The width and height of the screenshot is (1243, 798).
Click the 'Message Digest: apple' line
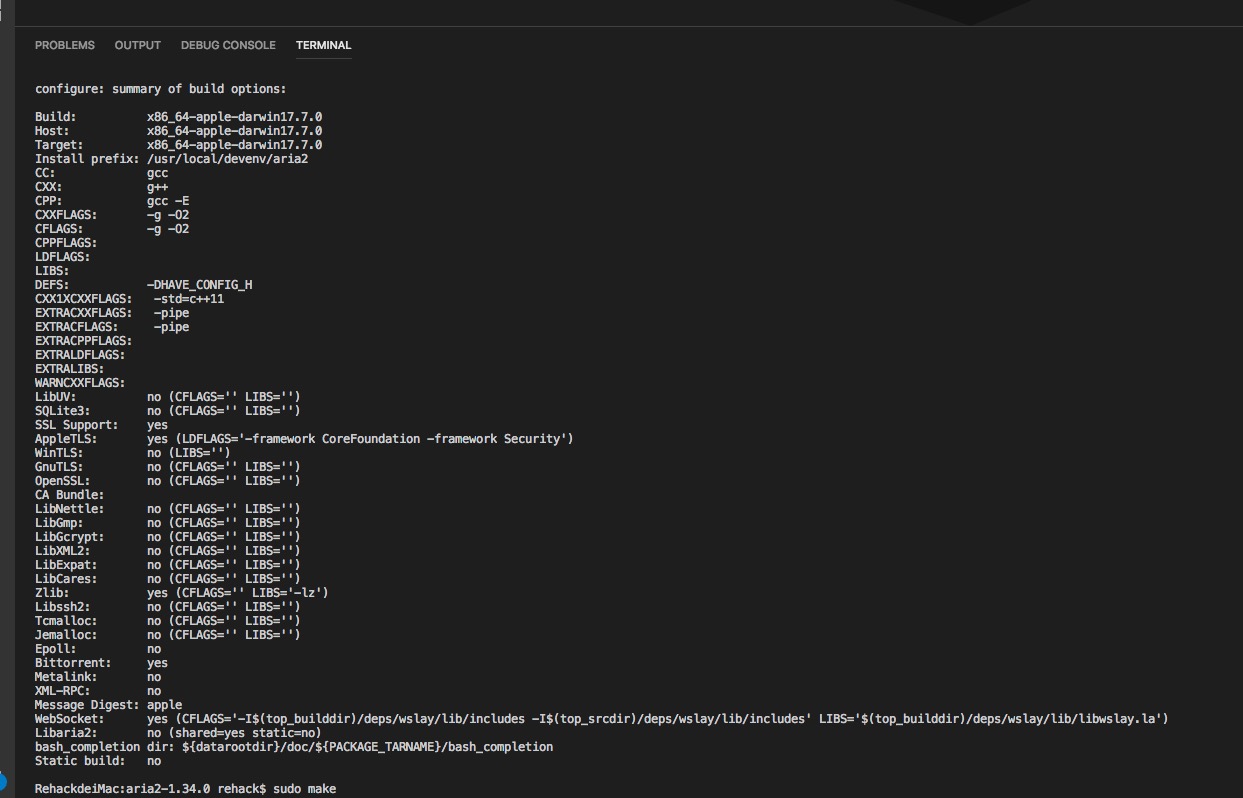coord(109,705)
